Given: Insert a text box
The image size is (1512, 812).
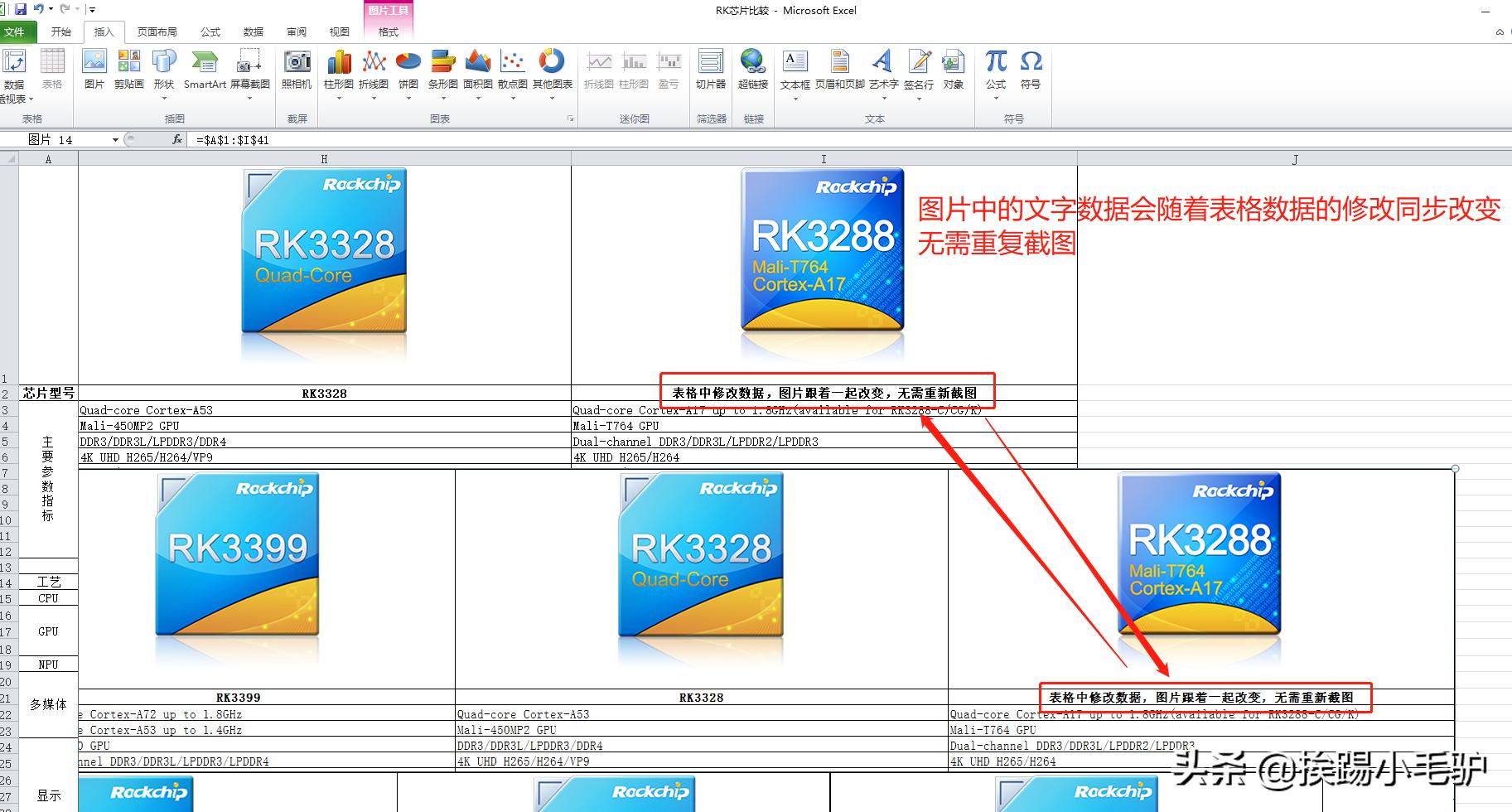Looking at the screenshot, I should pos(794,70).
